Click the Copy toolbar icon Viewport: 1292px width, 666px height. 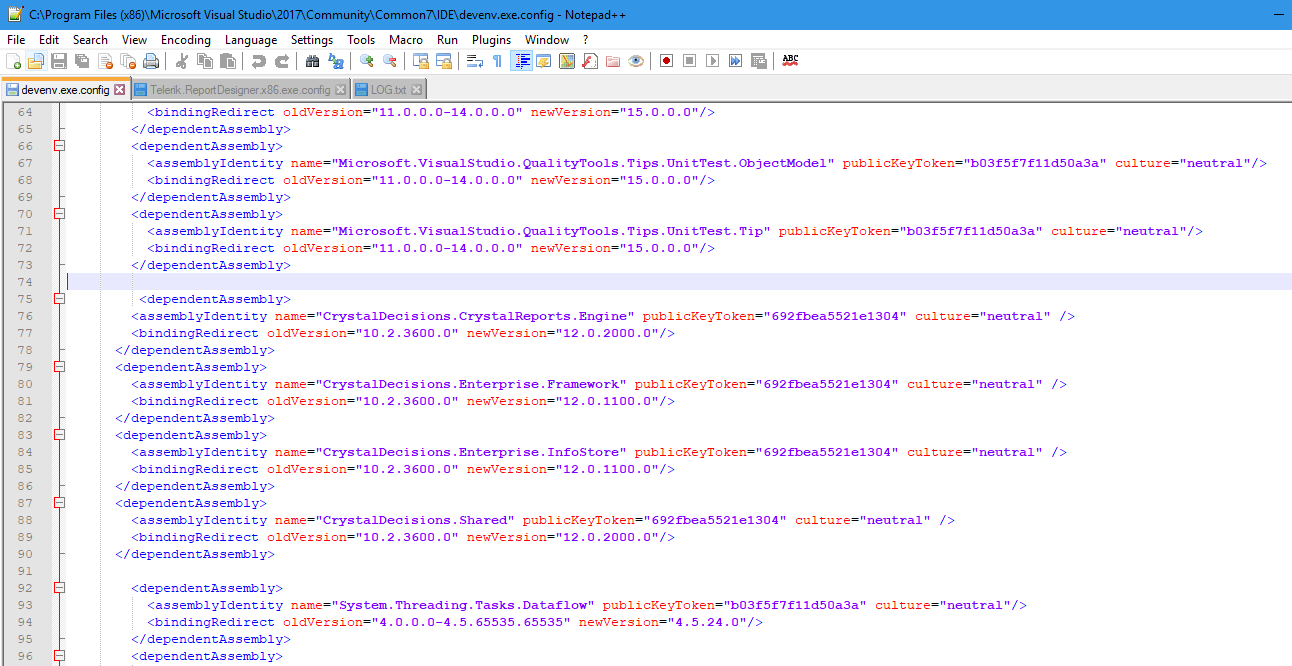tap(205, 61)
